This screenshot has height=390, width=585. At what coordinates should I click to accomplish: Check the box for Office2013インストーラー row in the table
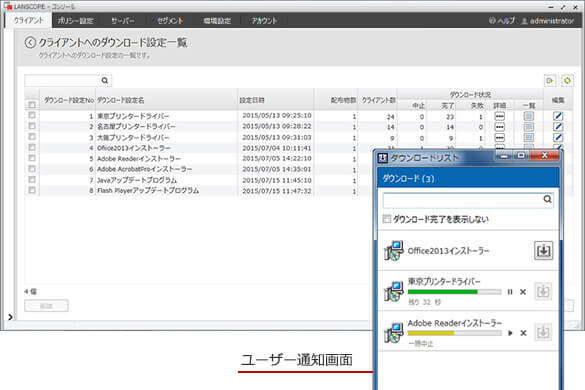click(x=32, y=147)
